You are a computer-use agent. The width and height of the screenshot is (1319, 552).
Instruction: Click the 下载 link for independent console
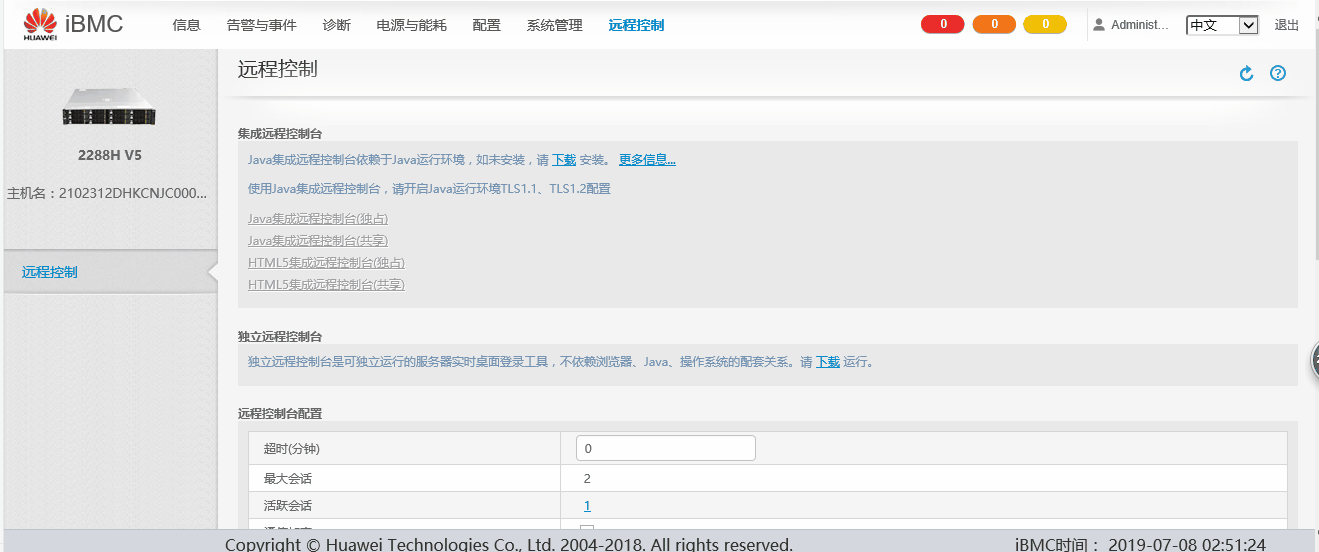(x=828, y=362)
